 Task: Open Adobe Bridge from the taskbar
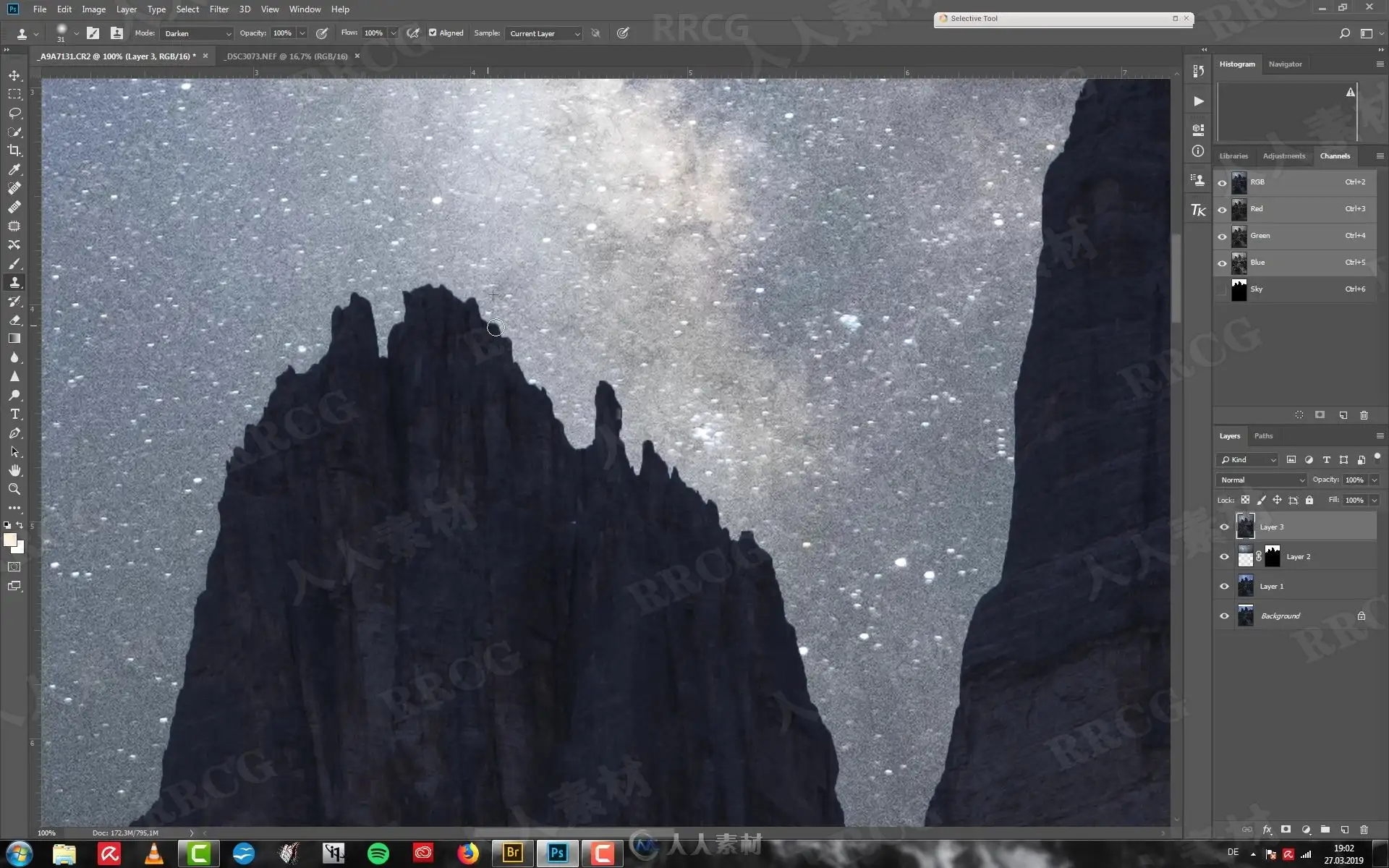coord(512,854)
